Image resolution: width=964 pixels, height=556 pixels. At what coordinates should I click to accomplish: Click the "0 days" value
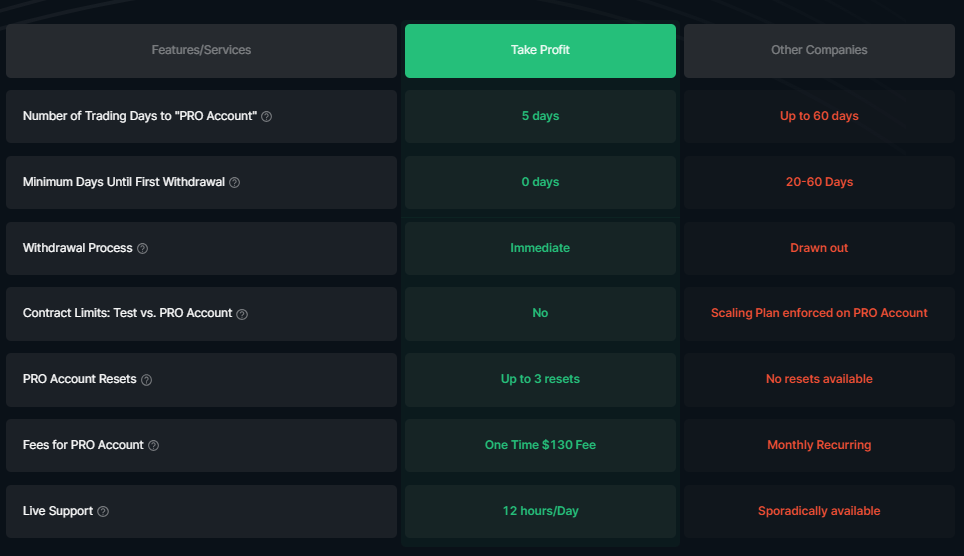click(540, 182)
